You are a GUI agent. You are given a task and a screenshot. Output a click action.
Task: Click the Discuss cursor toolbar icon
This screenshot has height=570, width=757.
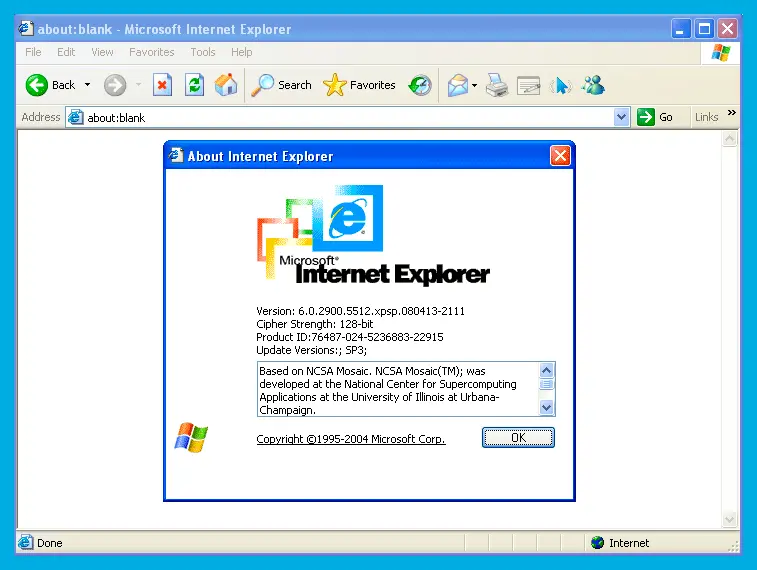[x=561, y=86]
